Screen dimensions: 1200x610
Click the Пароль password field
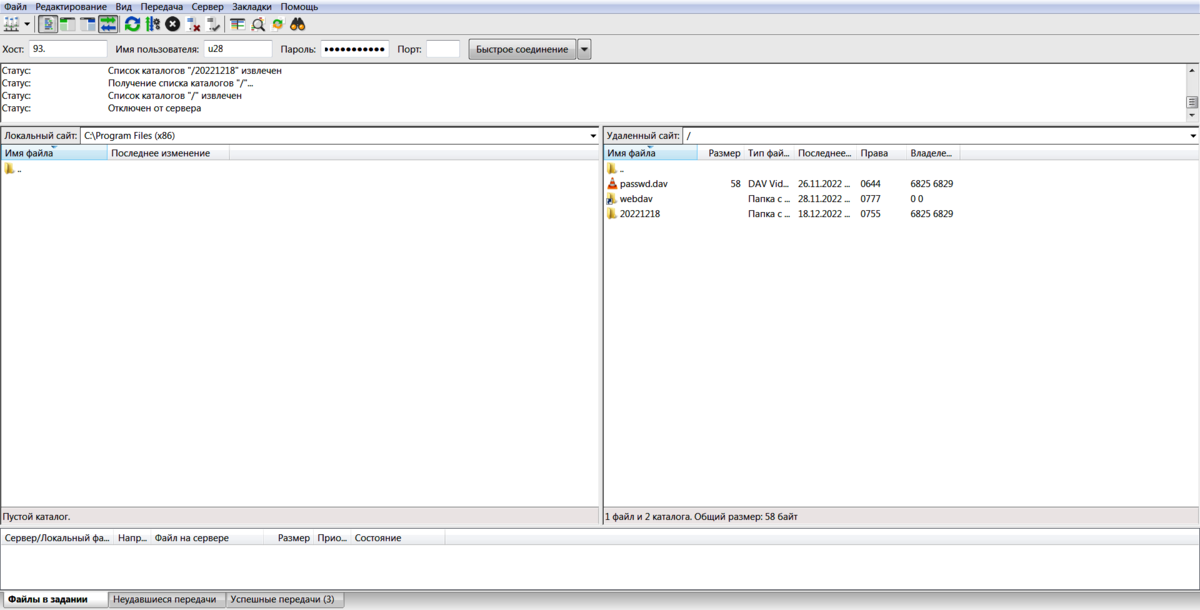pyautogui.click(x=355, y=49)
